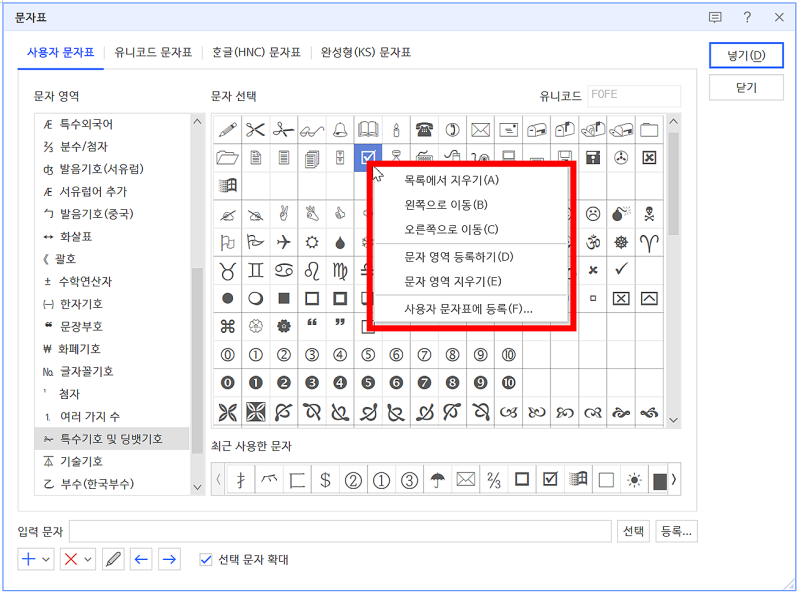This screenshot has height=593, width=800.
Task: Pick the command key symbol
Action: [x=228, y=326]
